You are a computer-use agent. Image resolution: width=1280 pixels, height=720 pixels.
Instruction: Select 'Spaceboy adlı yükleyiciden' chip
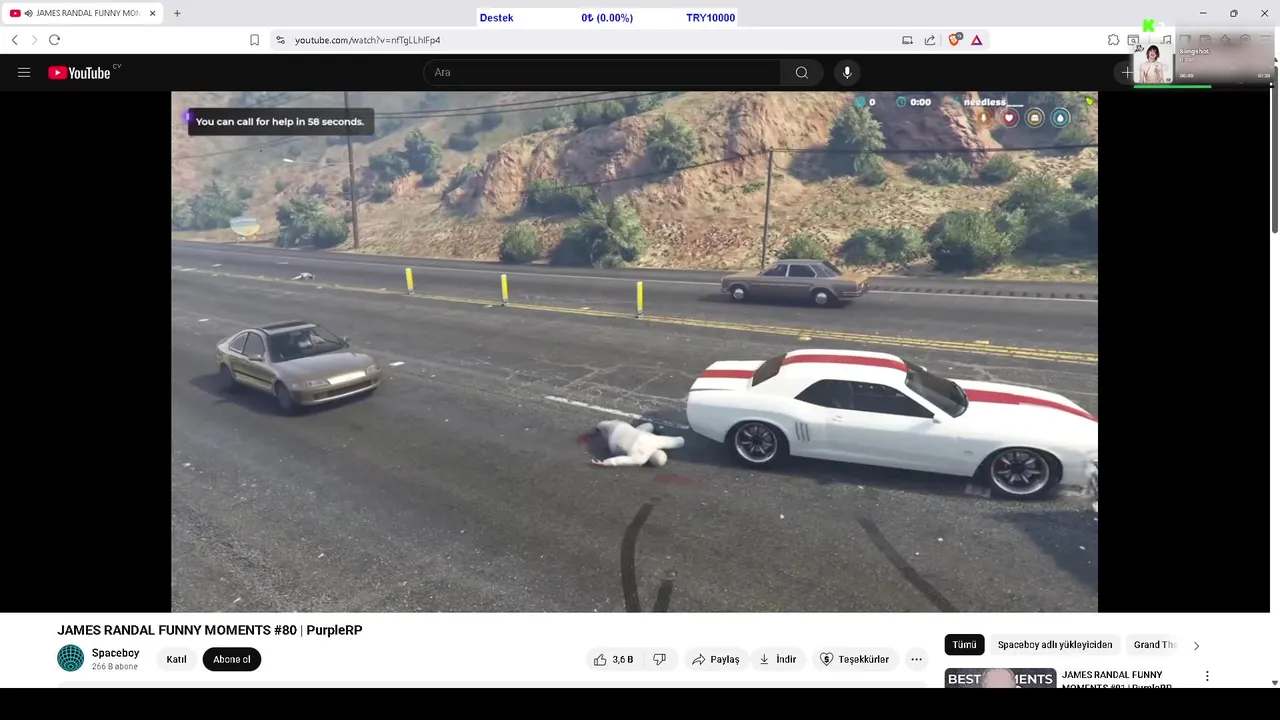[1055, 645]
